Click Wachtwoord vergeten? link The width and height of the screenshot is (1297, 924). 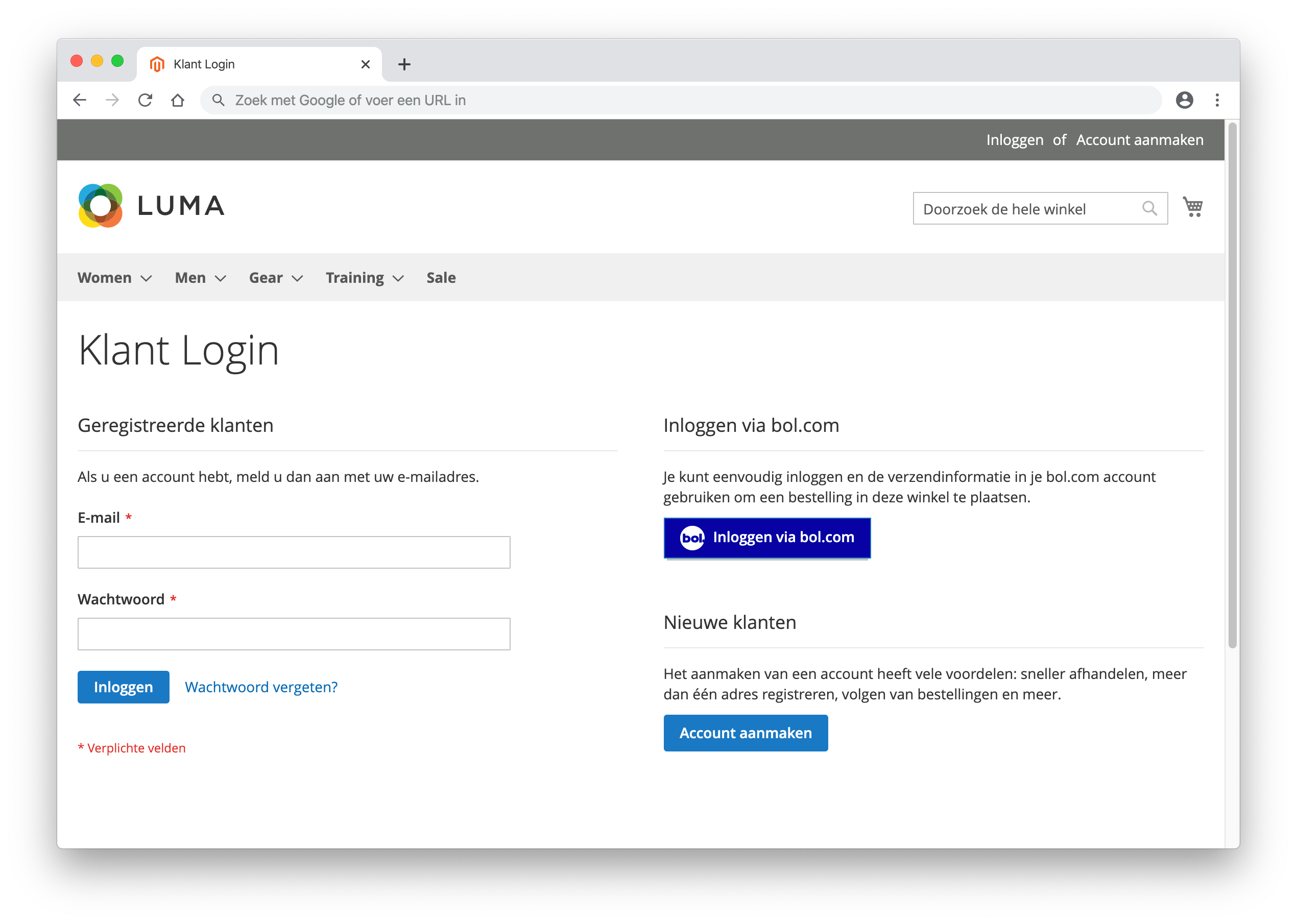click(x=261, y=686)
